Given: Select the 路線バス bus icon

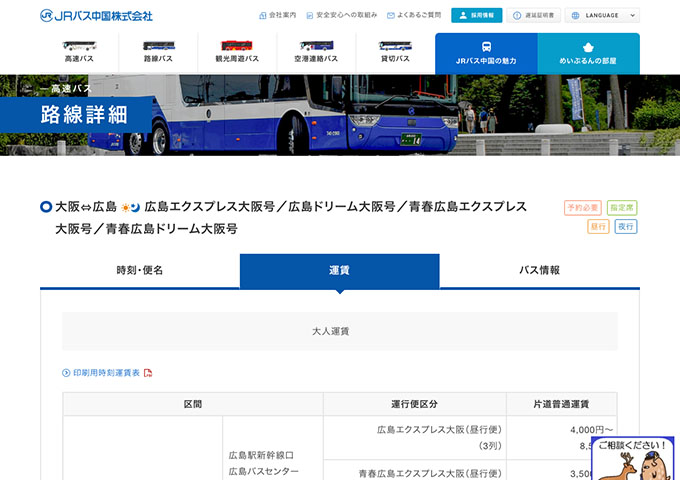Looking at the screenshot, I should [x=158, y=46].
